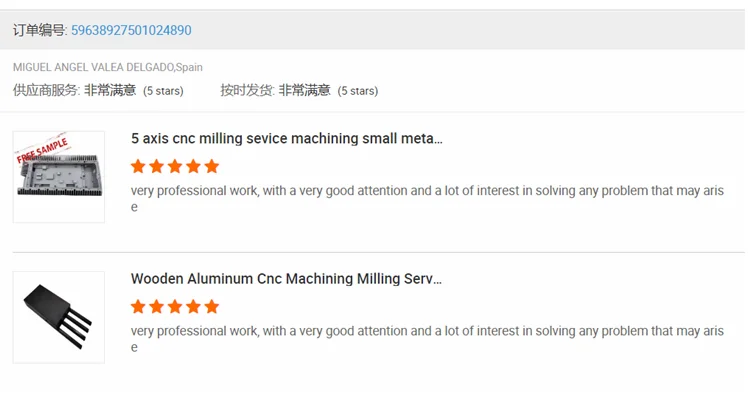Screen dimensions: 750x400
Task: Click the first star under 5 axis cnc milling
Action: click(x=139, y=166)
